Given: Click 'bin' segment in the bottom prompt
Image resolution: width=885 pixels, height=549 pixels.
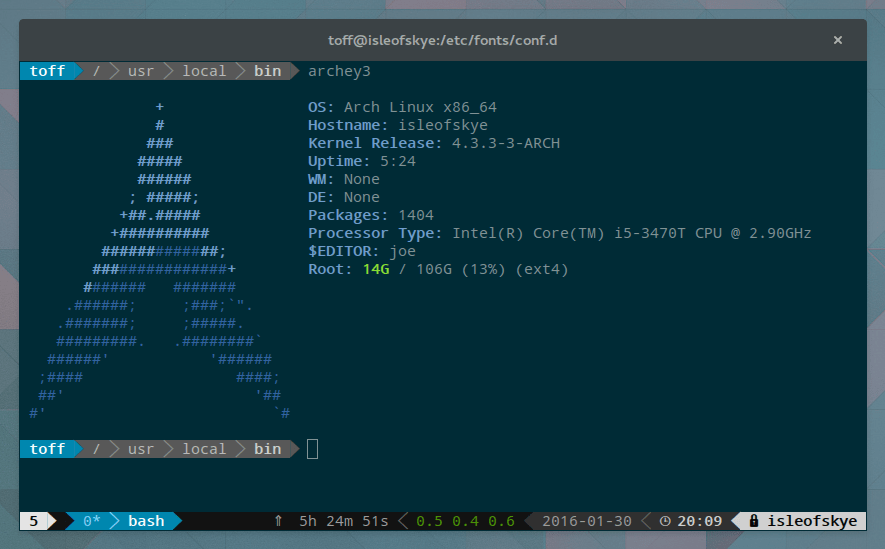Looking at the screenshot, I should (268, 449).
